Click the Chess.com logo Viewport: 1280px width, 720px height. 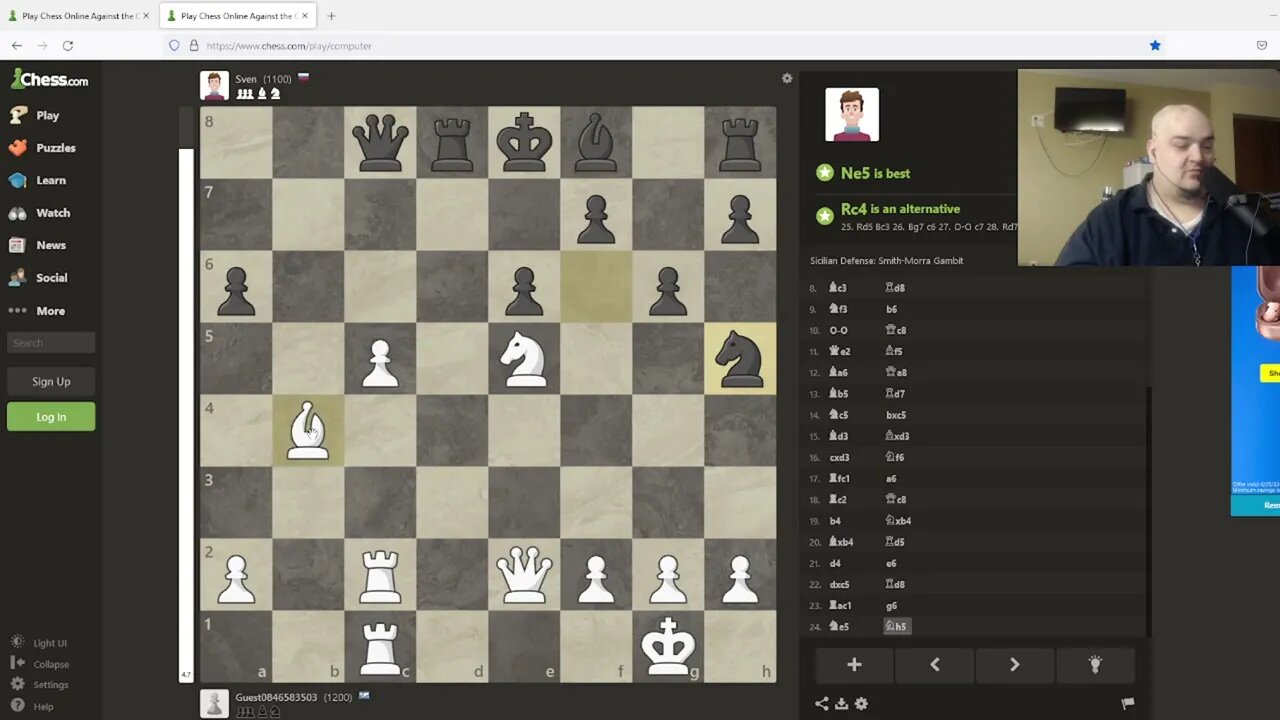pyautogui.click(x=49, y=80)
